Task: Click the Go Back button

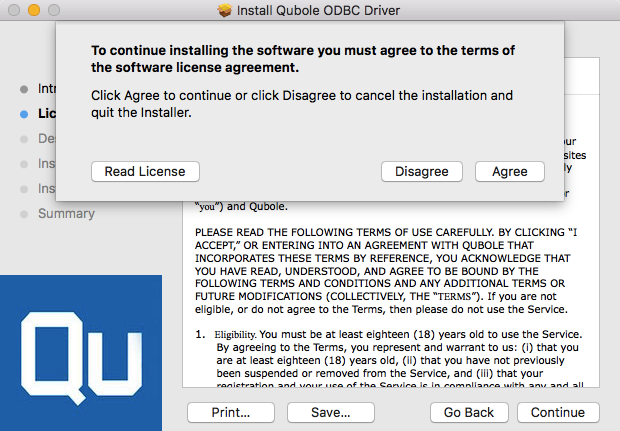Action: [469, 412]
